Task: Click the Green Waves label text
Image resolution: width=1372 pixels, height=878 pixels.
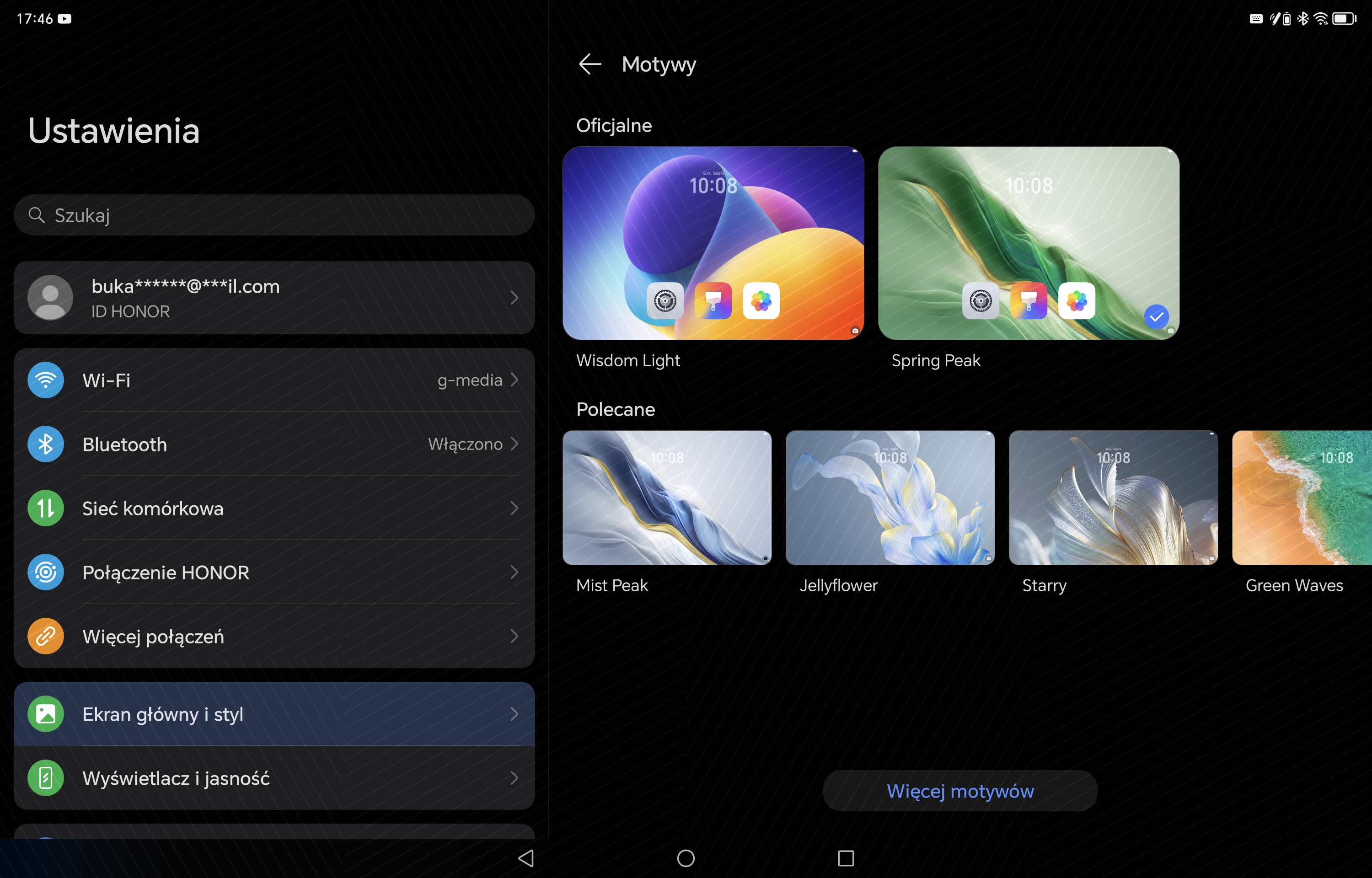Action: (x=1294, y=585)
